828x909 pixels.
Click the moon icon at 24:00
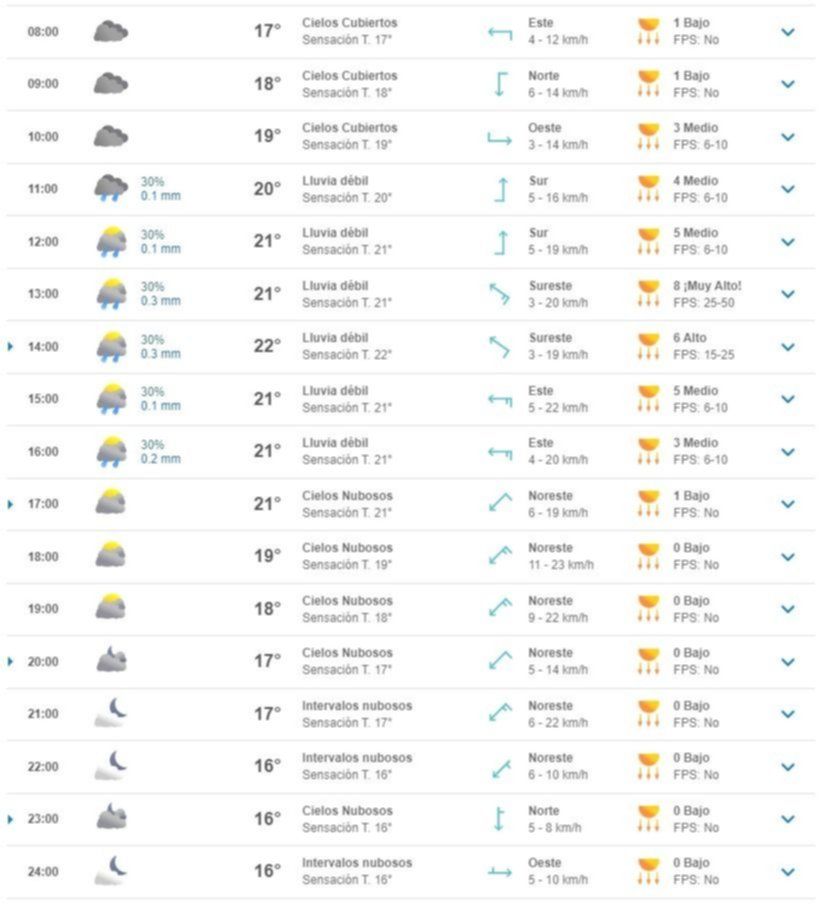click(x=111, y=870)
